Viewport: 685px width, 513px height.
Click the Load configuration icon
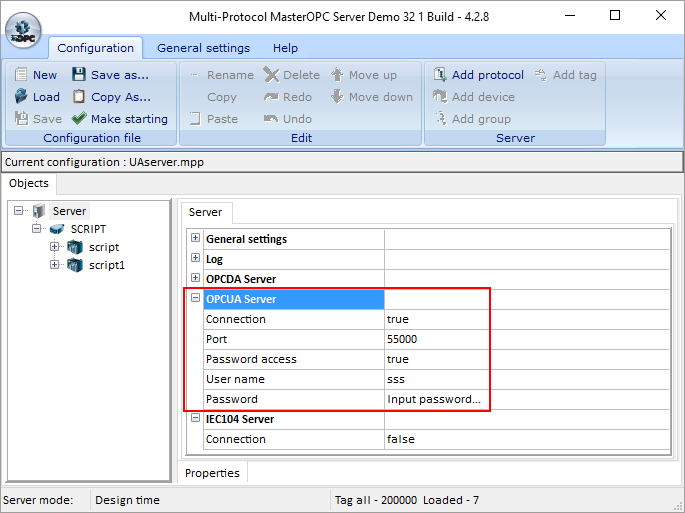click(x=21, y=97)
